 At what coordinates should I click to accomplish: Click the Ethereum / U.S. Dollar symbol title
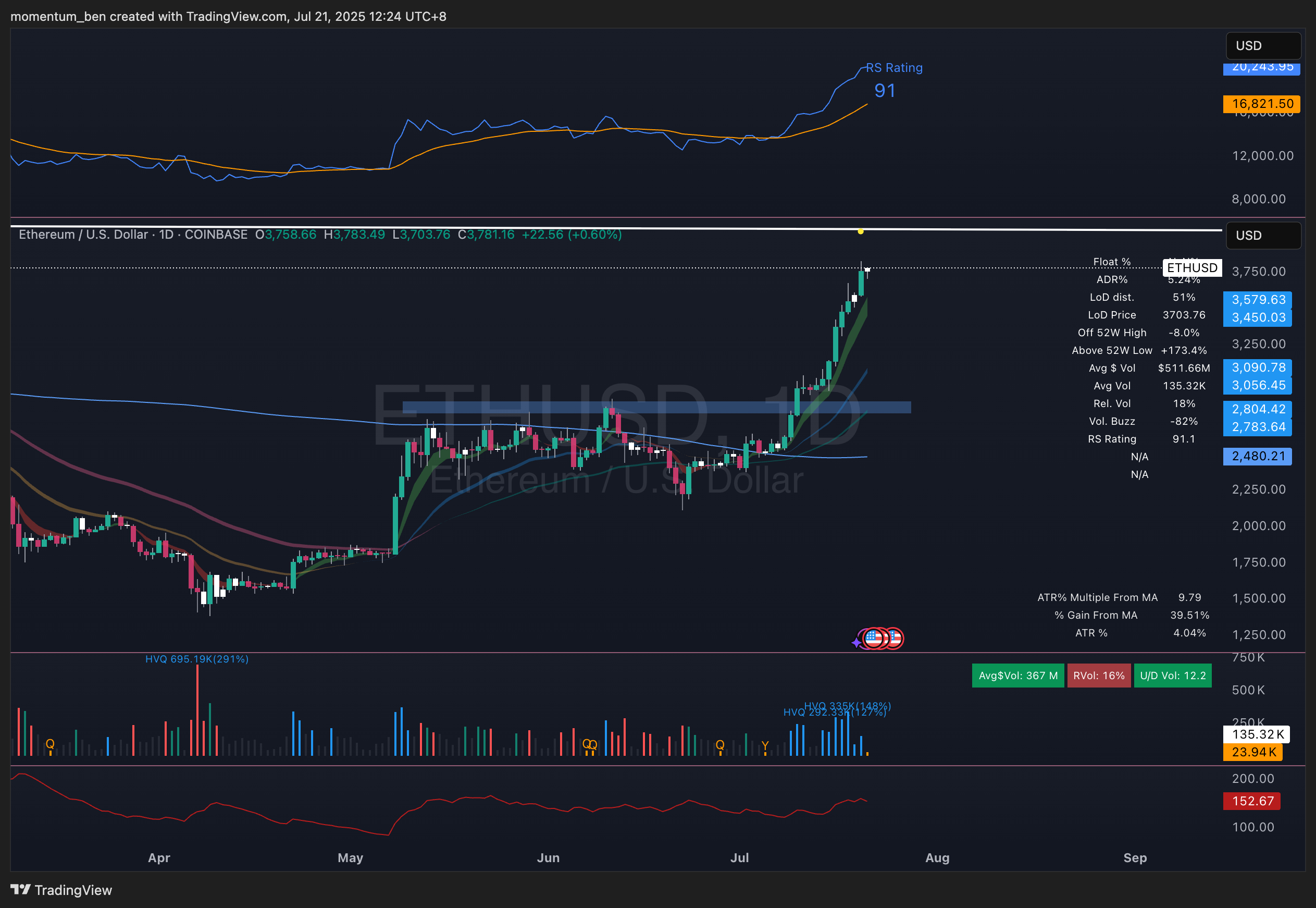coord(83,235)
